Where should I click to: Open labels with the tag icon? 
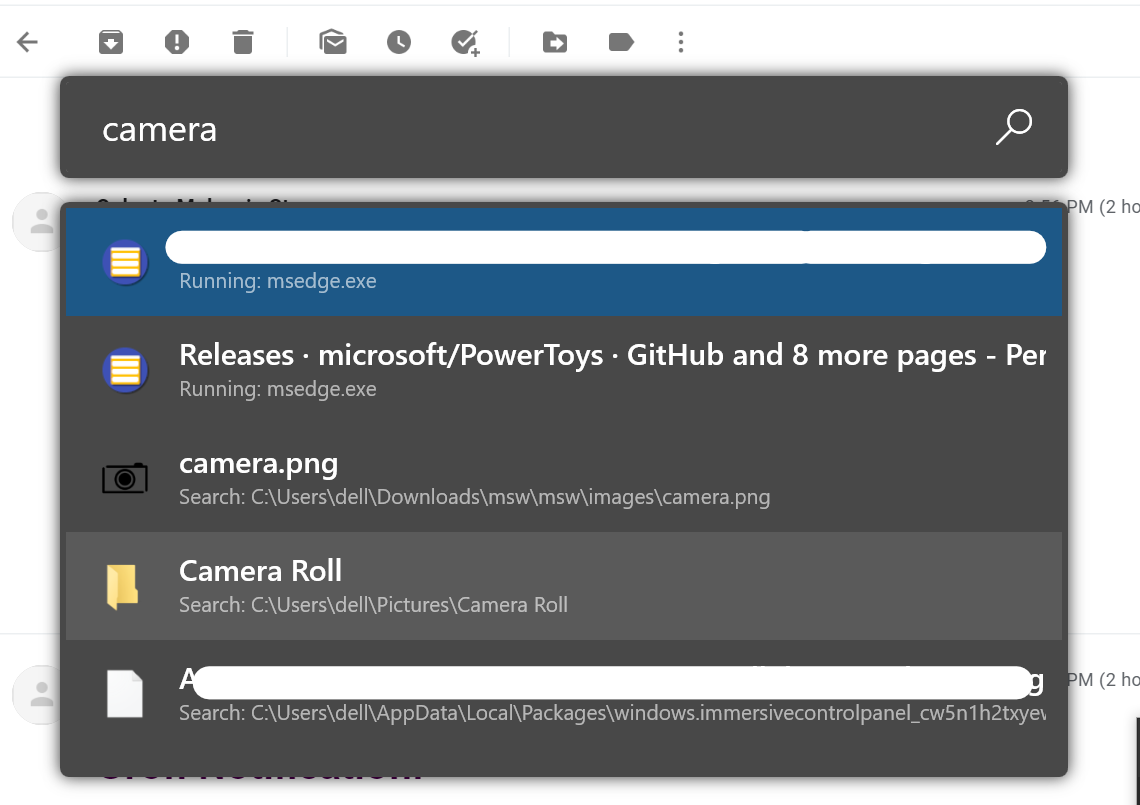coord(621,42)
